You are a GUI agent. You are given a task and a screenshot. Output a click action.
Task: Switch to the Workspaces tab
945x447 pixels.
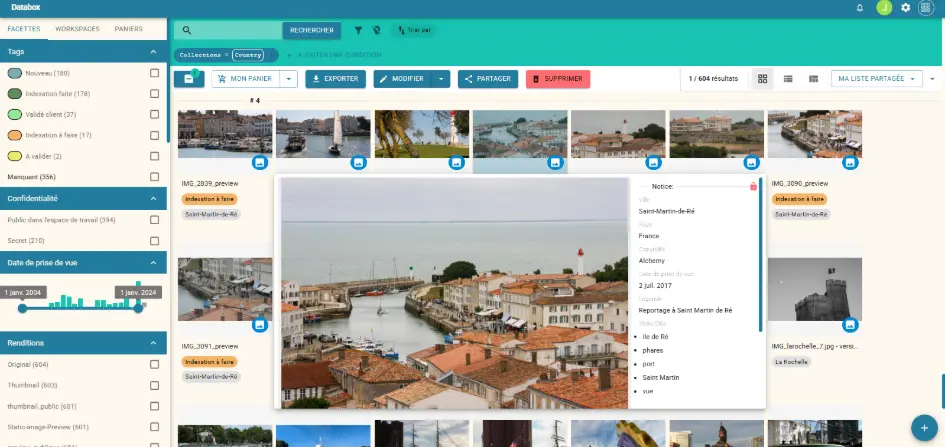tap(76, 29)
